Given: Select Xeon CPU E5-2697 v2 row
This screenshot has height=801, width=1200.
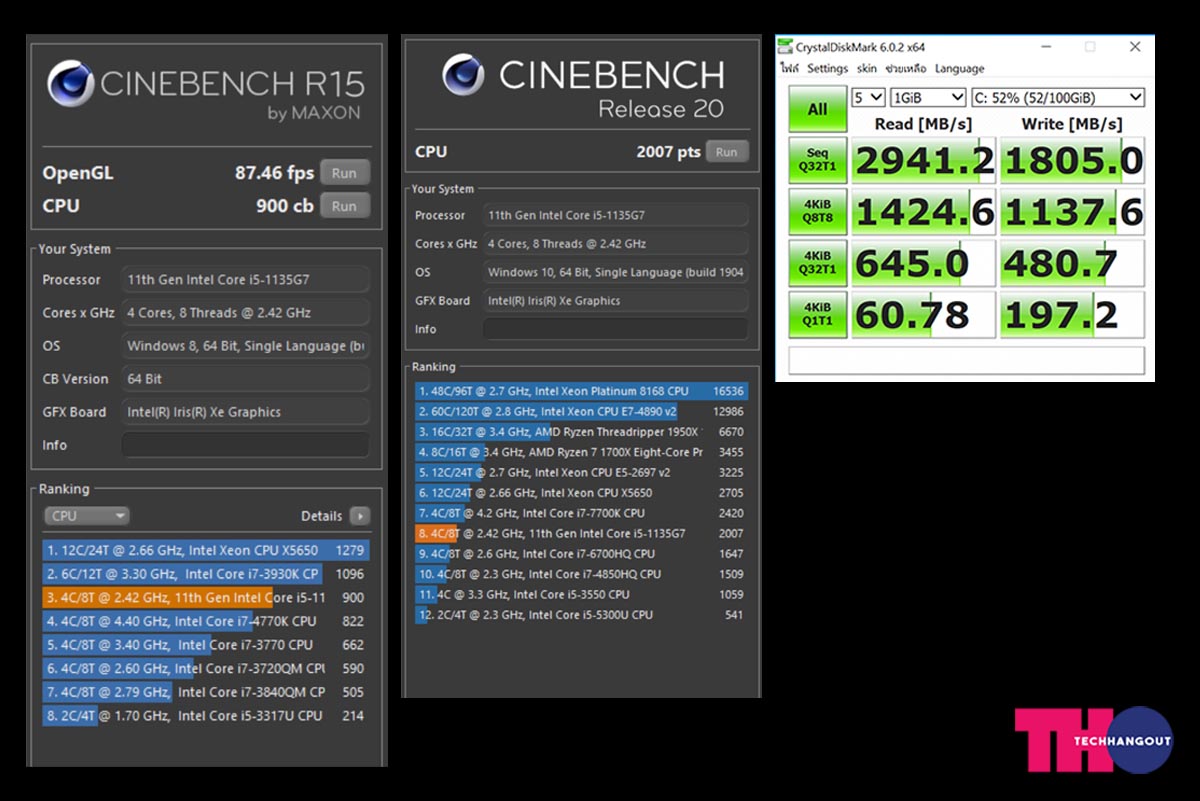Looking at the screenshot, I should click(x=581, y=473).
